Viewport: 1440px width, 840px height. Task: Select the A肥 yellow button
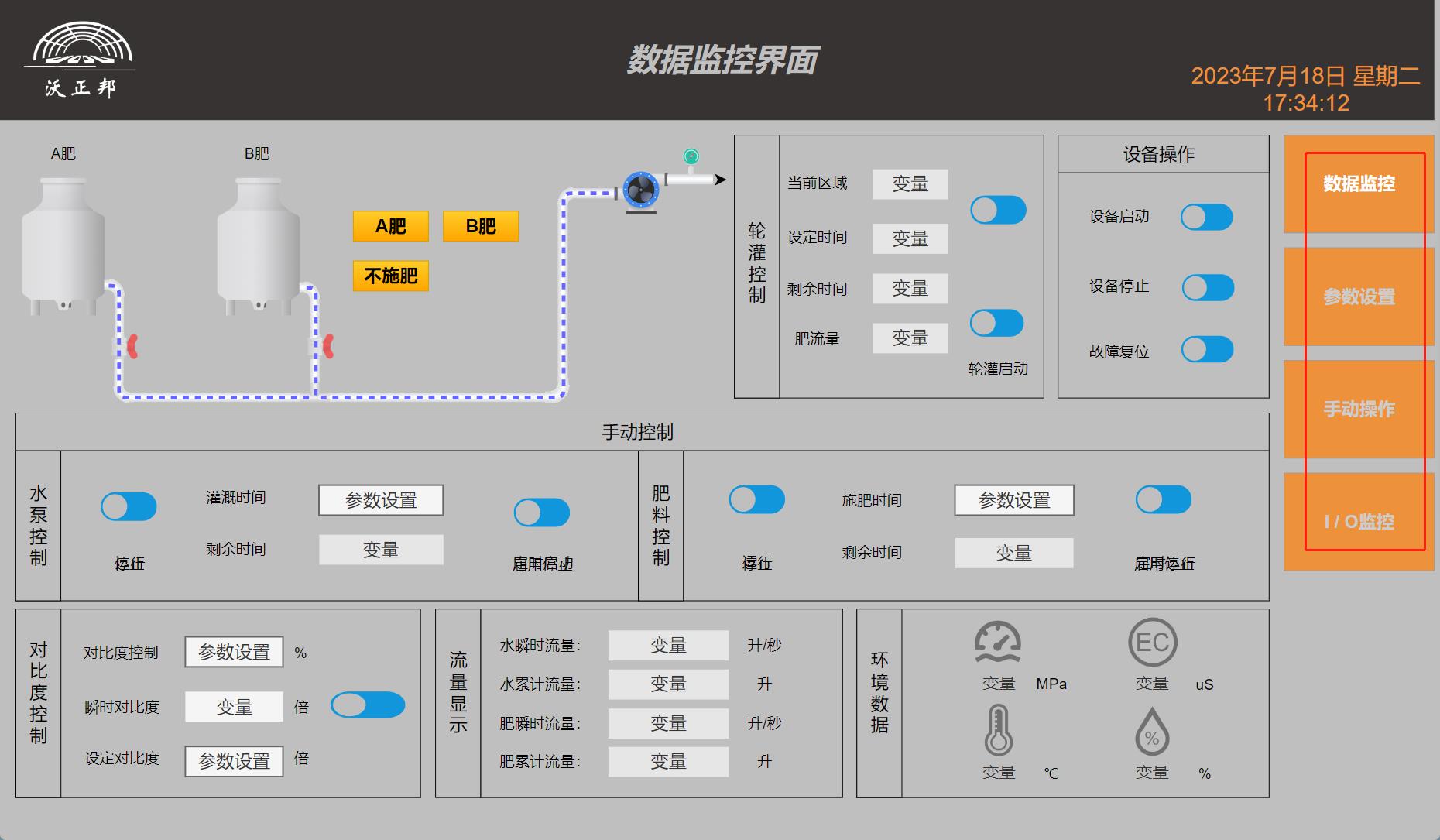pos(391,226)
